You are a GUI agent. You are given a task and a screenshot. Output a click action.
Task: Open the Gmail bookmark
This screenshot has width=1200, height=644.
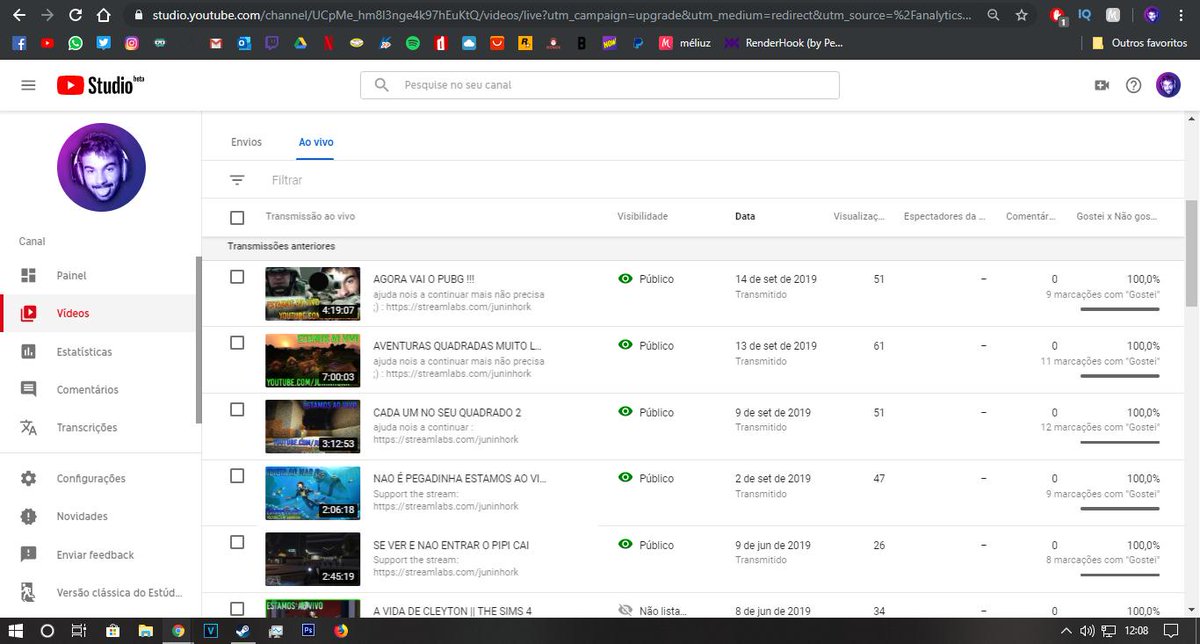pos(218,44)
